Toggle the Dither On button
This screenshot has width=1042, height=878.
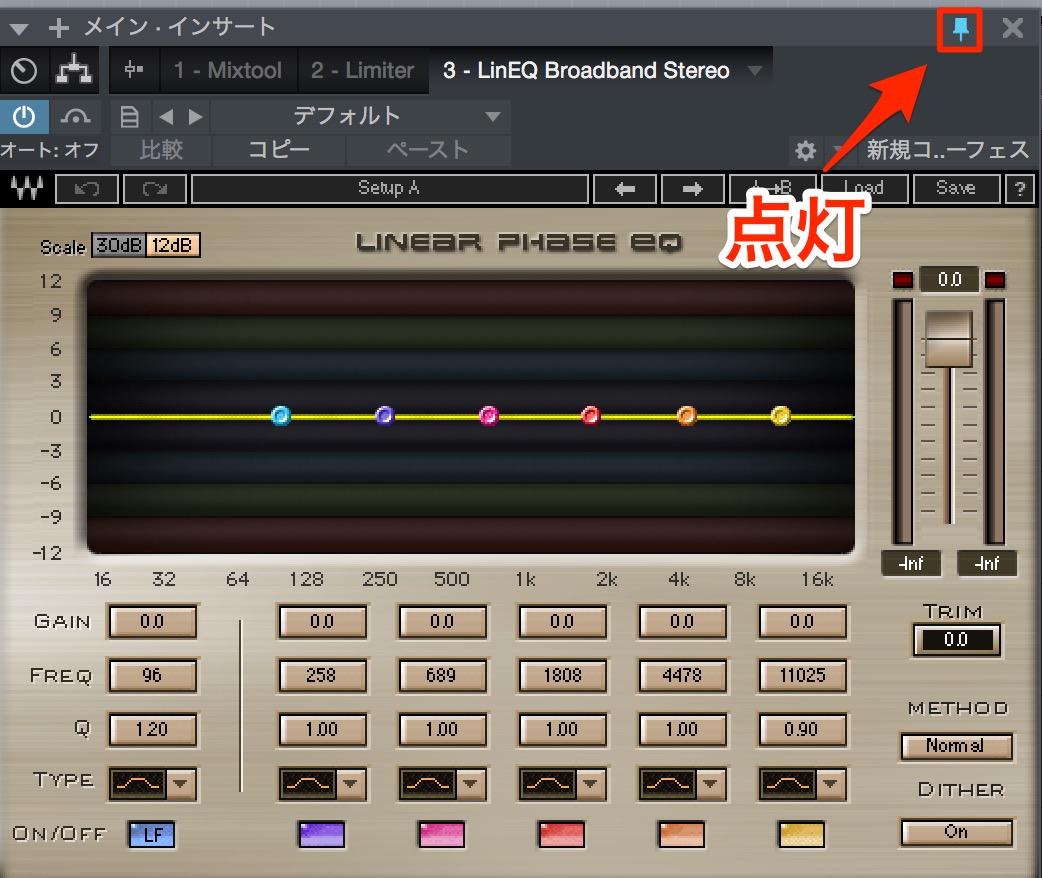(957, 832)
